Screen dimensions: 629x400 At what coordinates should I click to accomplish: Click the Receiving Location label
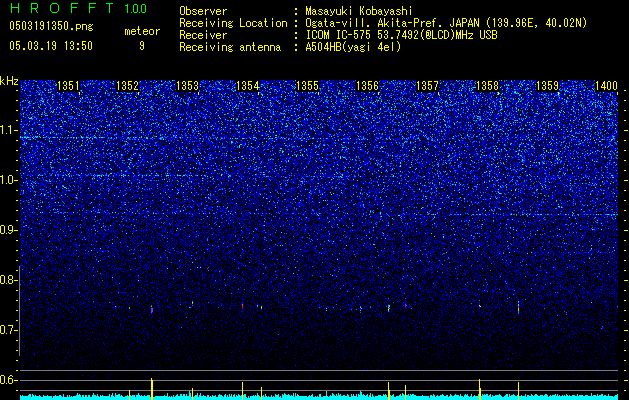233,23
